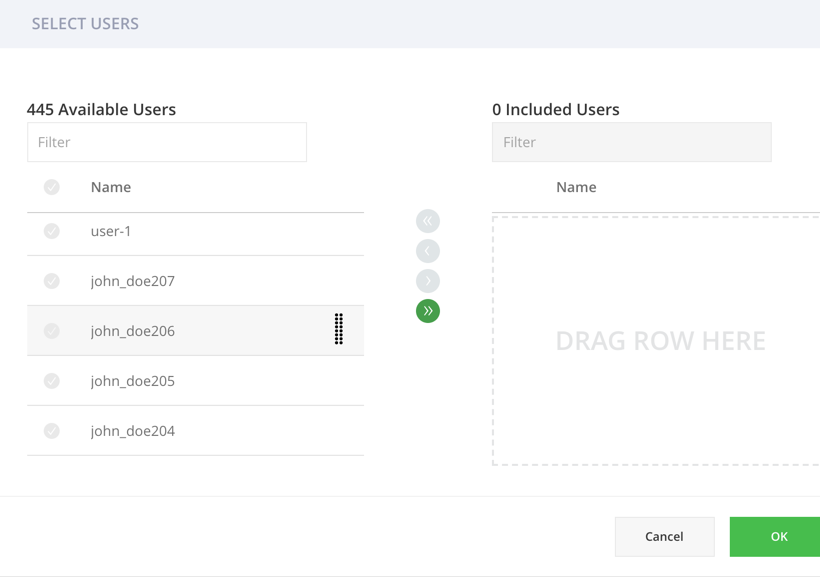
Task: Click the single left arrow transfer icon
Action: coord(427,251)
